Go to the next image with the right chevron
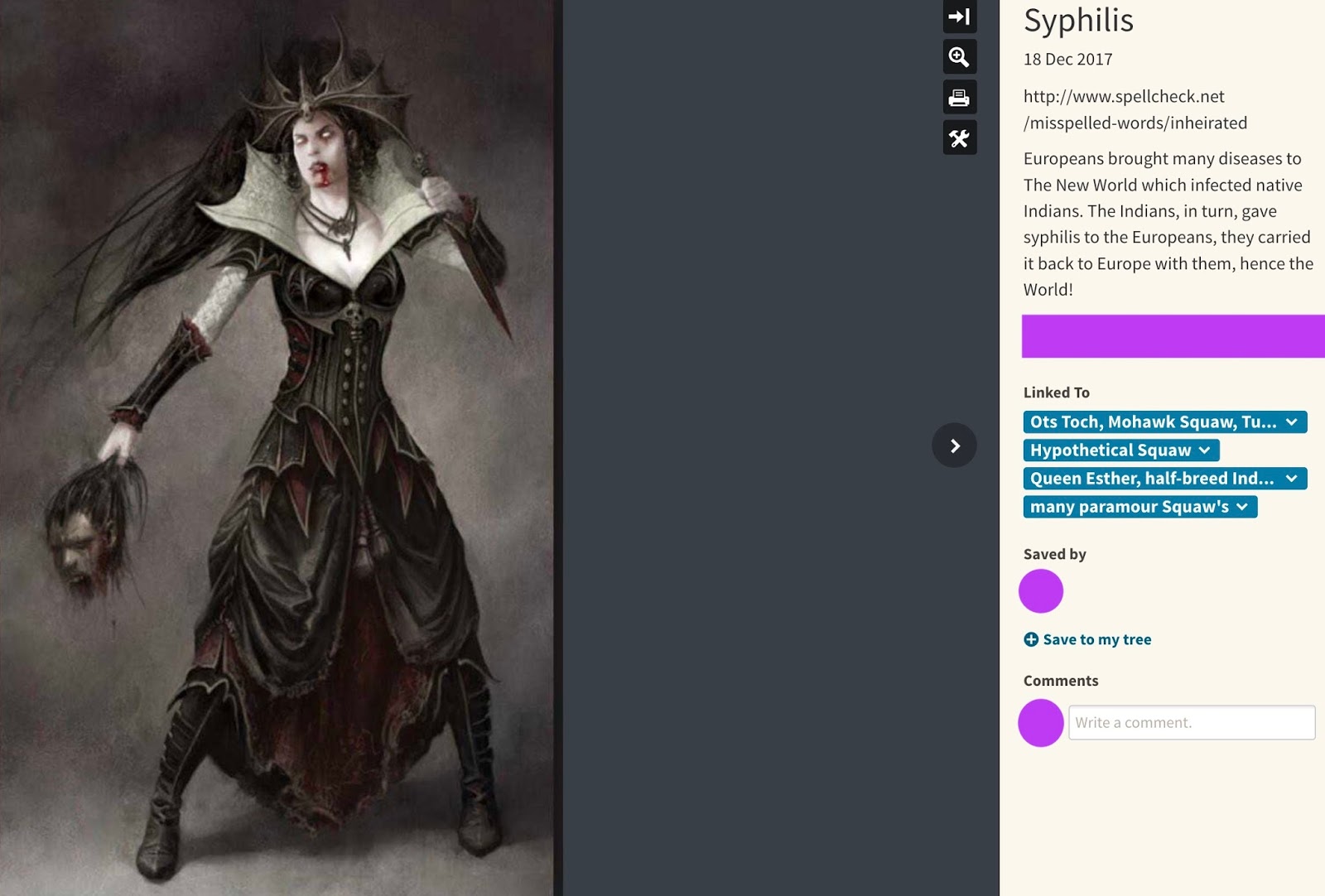 tap(955, 446)
